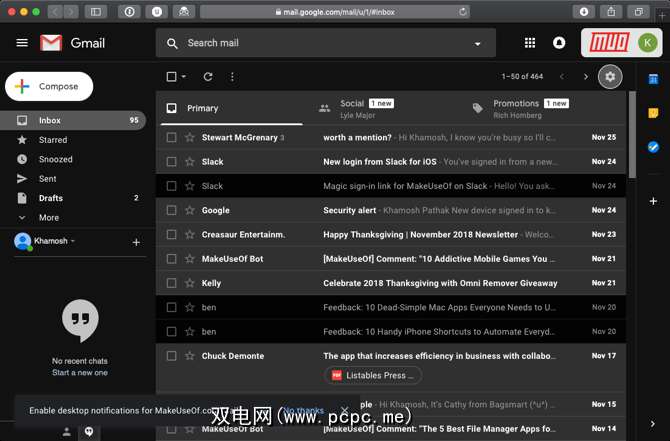
Task: Select the Stewart McGrenary email checkbox
Action: [x=171, y=137]
